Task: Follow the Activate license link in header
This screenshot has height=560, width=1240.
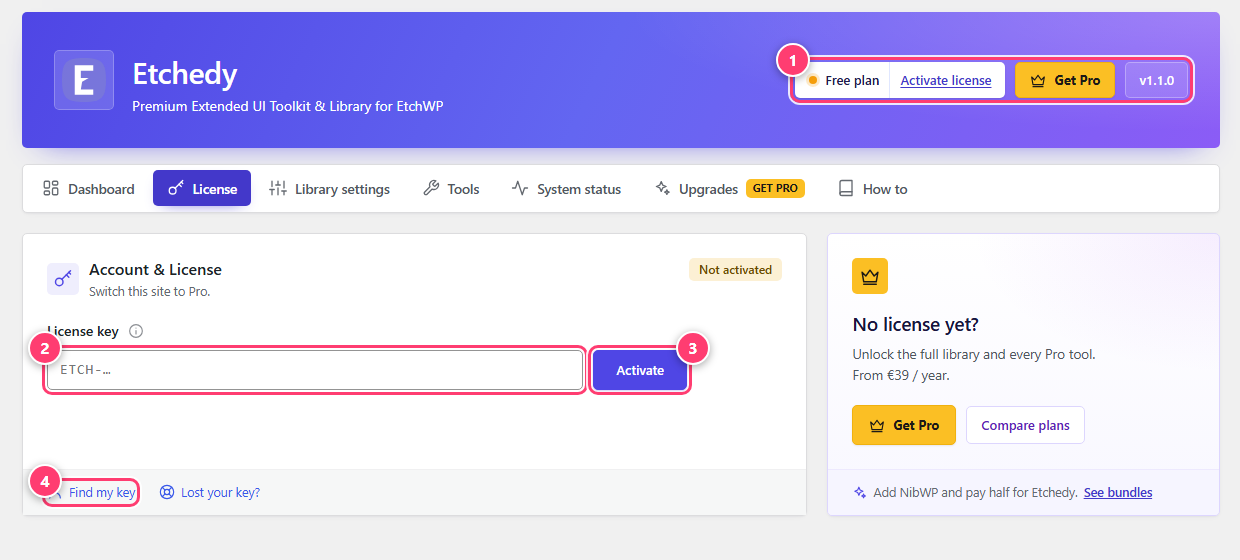Action: click(x=946, y=80)
